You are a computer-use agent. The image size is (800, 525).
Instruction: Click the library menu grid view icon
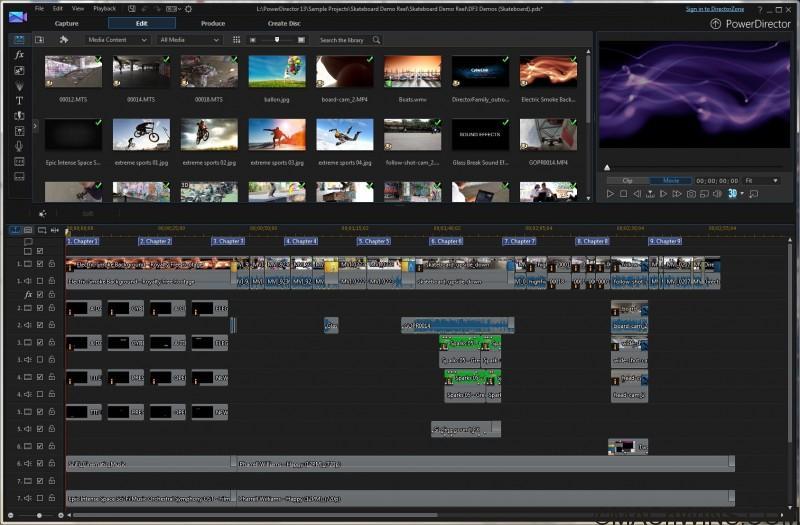click(x=236, y=40)
